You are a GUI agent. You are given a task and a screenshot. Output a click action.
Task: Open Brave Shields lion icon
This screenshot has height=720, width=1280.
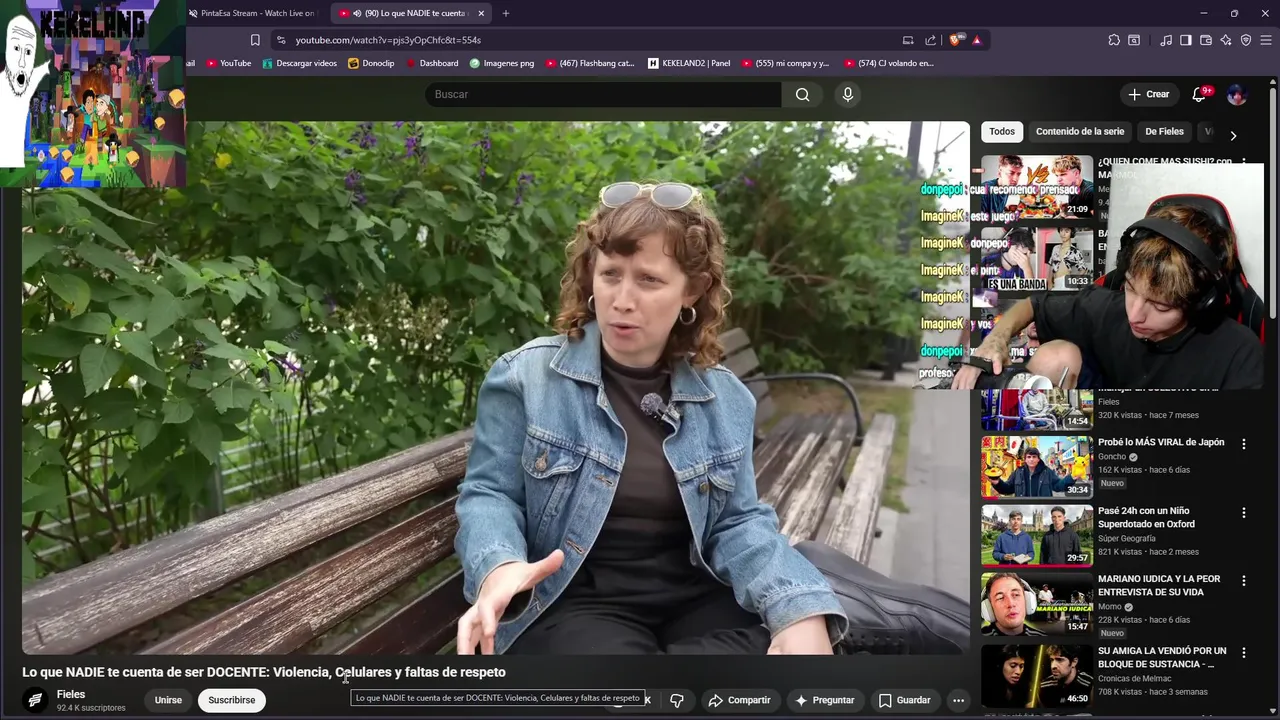tap(957, 40)
